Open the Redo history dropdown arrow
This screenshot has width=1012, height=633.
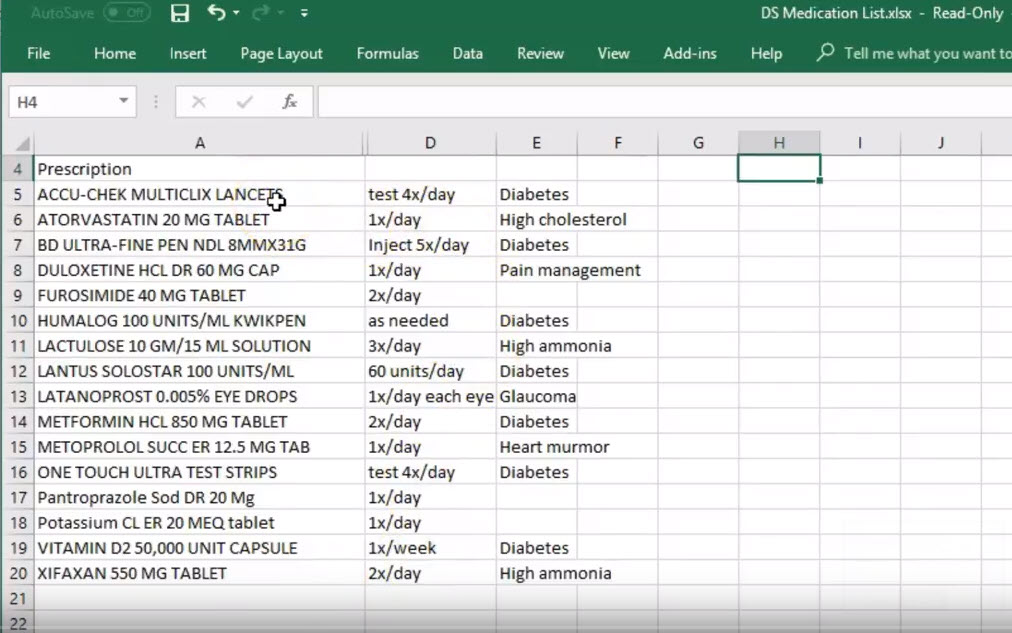point(281,13)
